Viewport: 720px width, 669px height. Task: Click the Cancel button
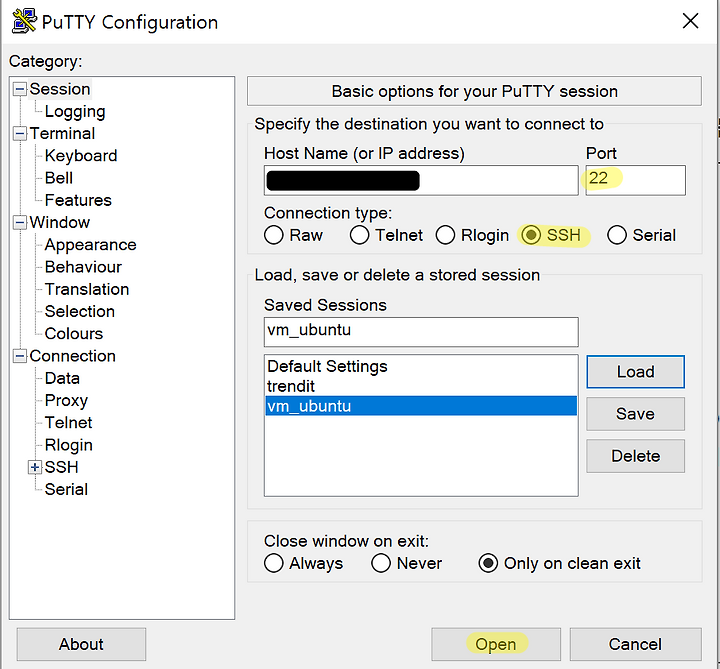636,644
